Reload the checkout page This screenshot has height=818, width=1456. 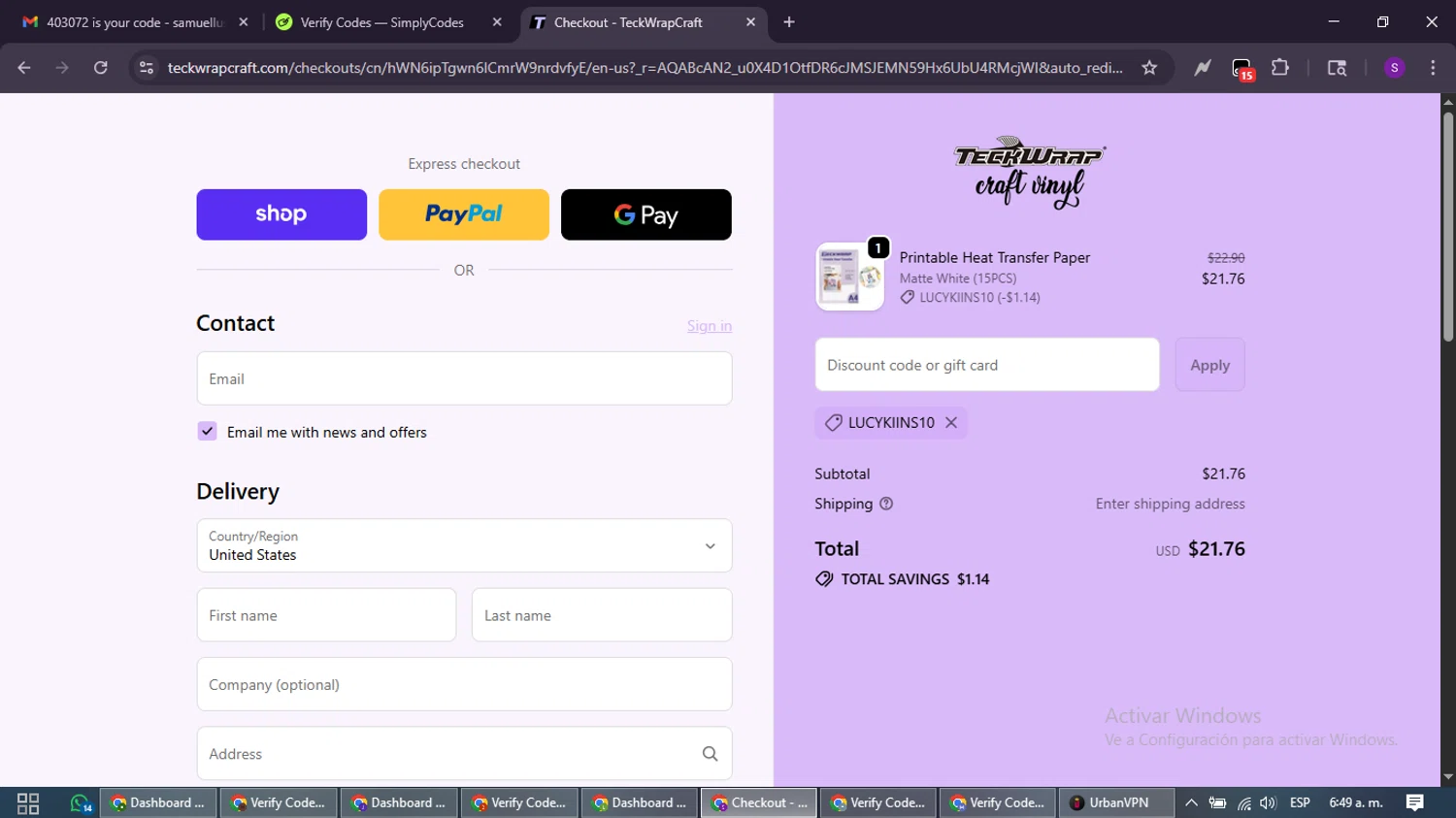tap(101, 68)
